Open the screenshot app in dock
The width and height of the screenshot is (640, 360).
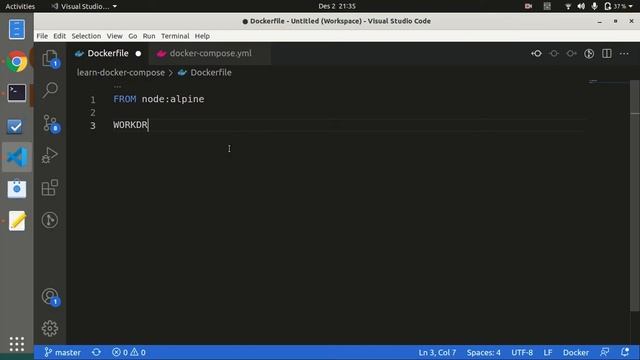(17, 189)
